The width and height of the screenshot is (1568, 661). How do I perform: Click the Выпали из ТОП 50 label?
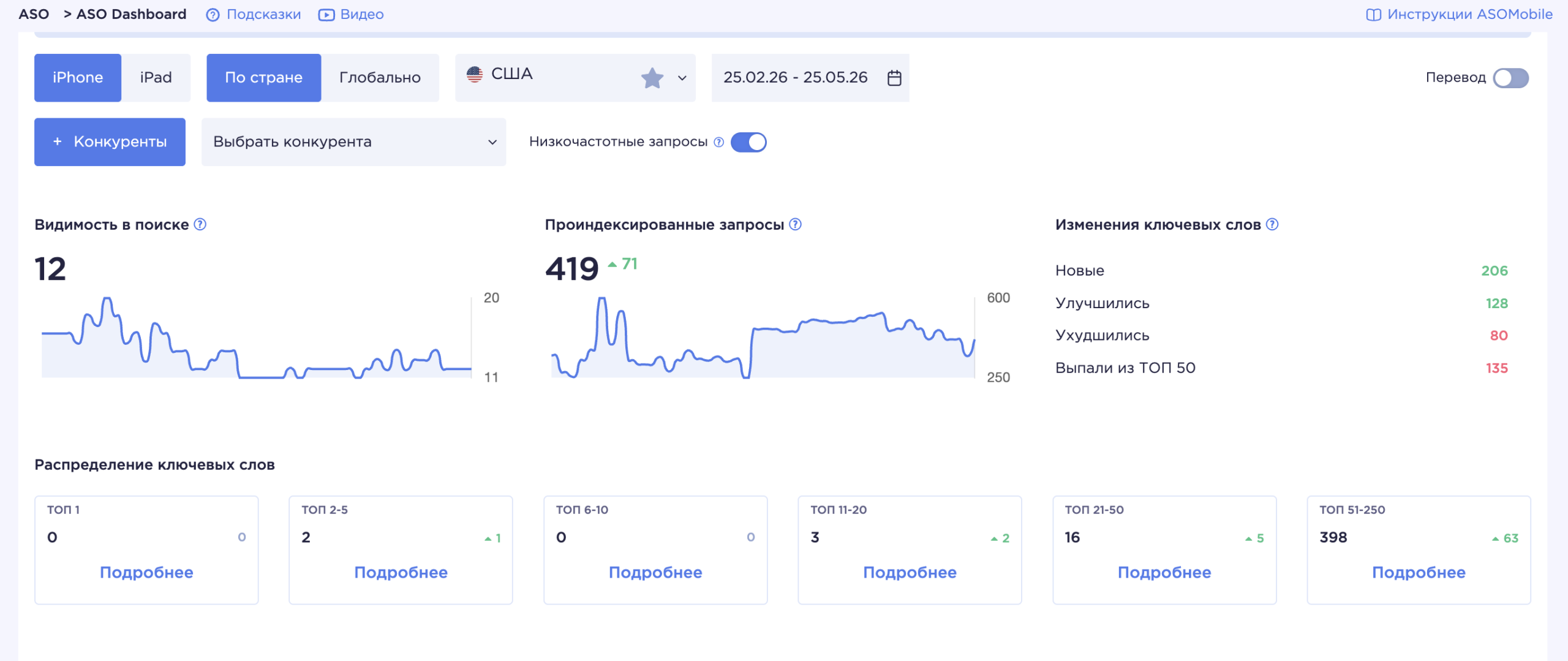click(1126, 368)
